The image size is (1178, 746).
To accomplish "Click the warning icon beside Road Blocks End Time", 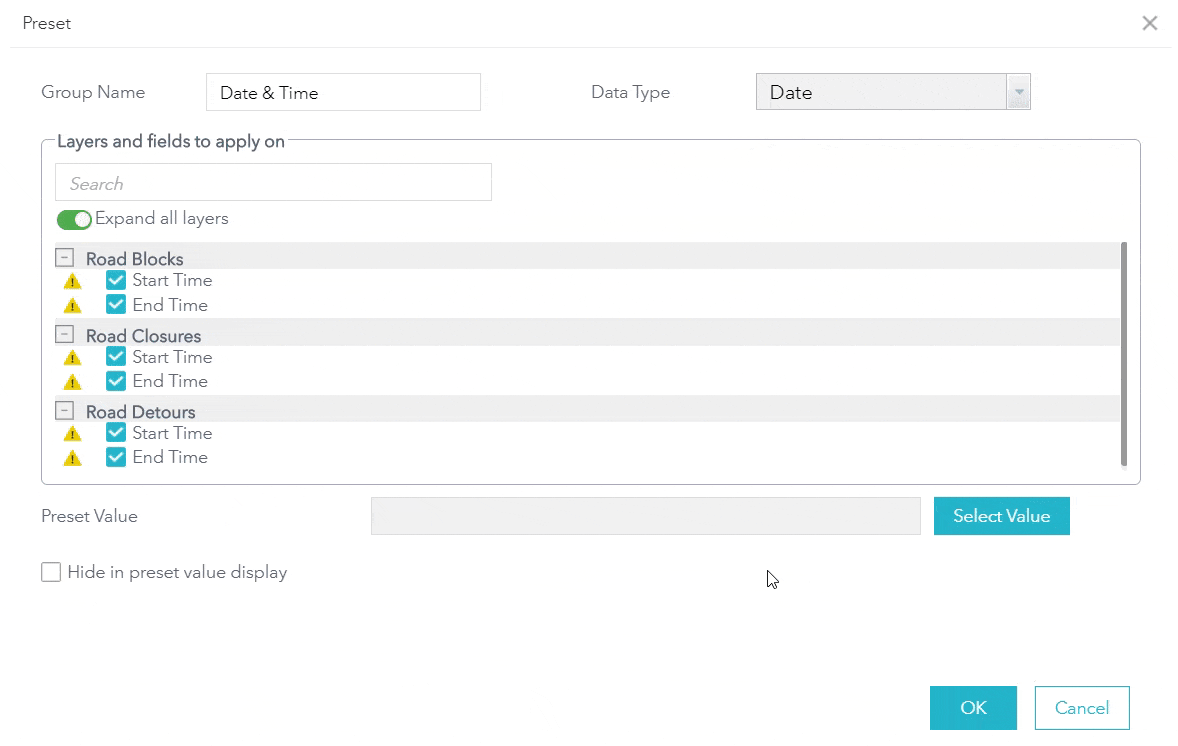I will coord(72,305).
